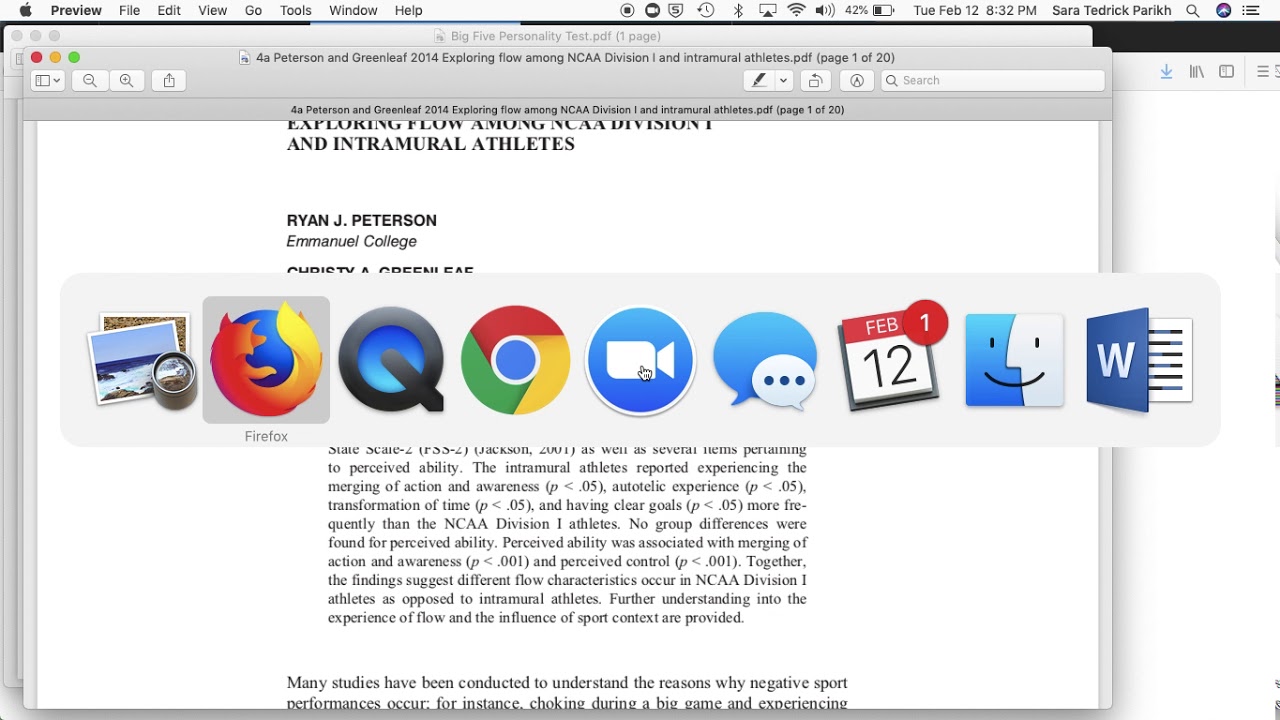This screenshot has width=1280, height=720.
Task: Switch to Microsoft Word in switcher
Action: coord(1139,360)
